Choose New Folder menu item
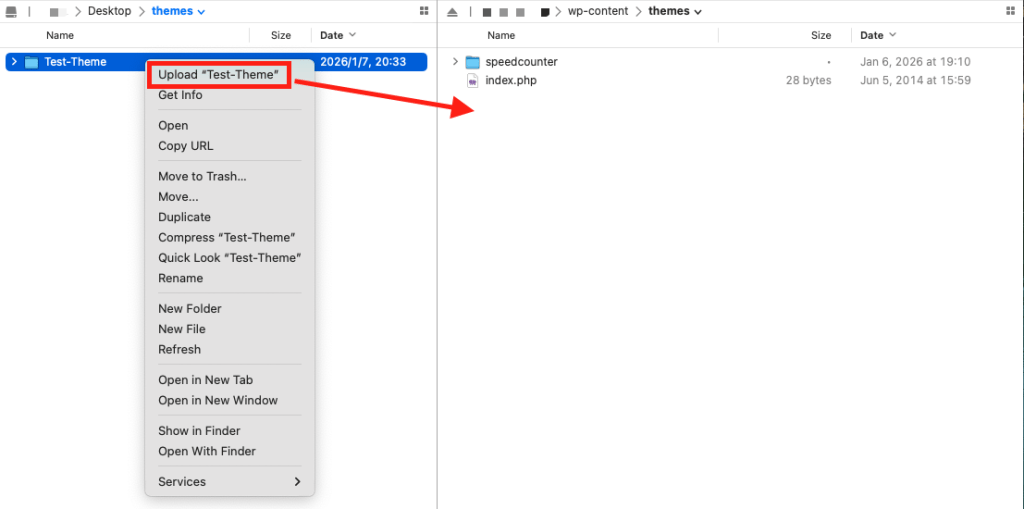This screenshot has width=1024, height=509. click(x=189, y=308)
